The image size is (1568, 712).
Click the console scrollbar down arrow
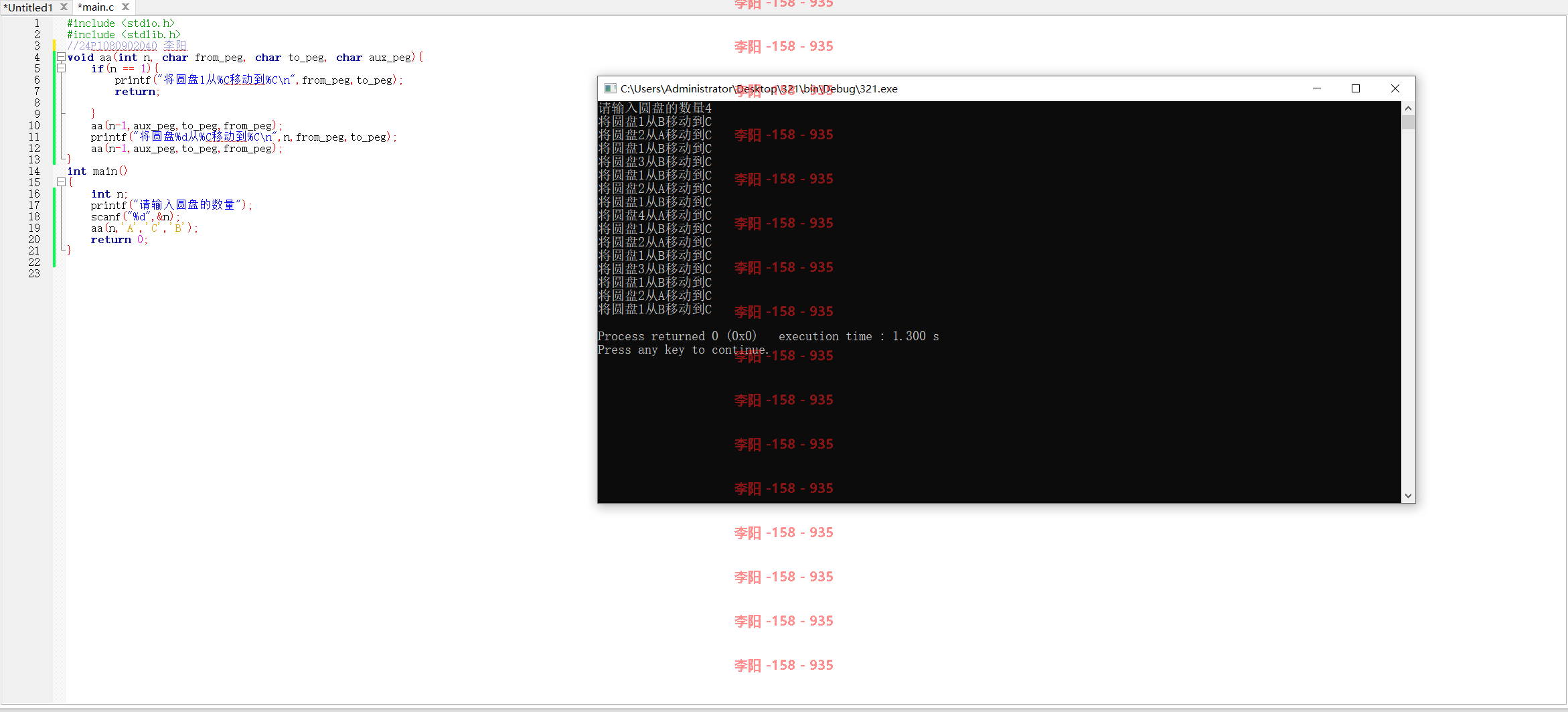pyautogui.click(x=1408, y=496)
